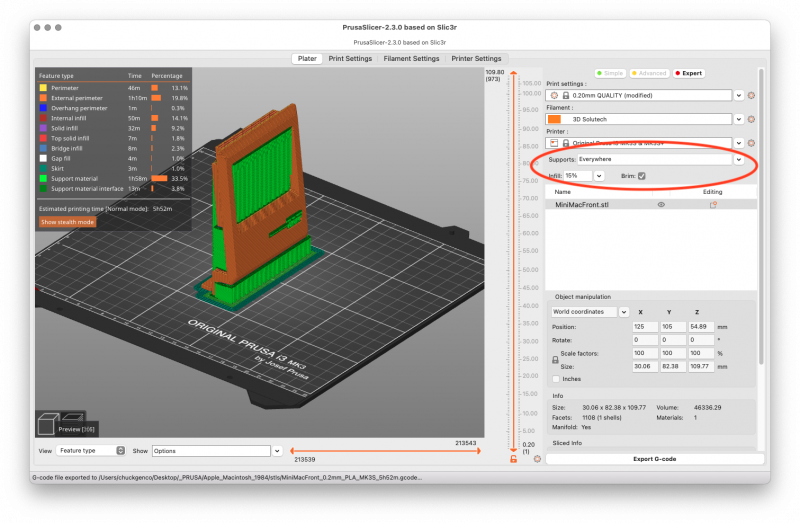Select the MiniMacFront.stl object row
The width and height of the screenshot is (800, 523).
(652, 205)
